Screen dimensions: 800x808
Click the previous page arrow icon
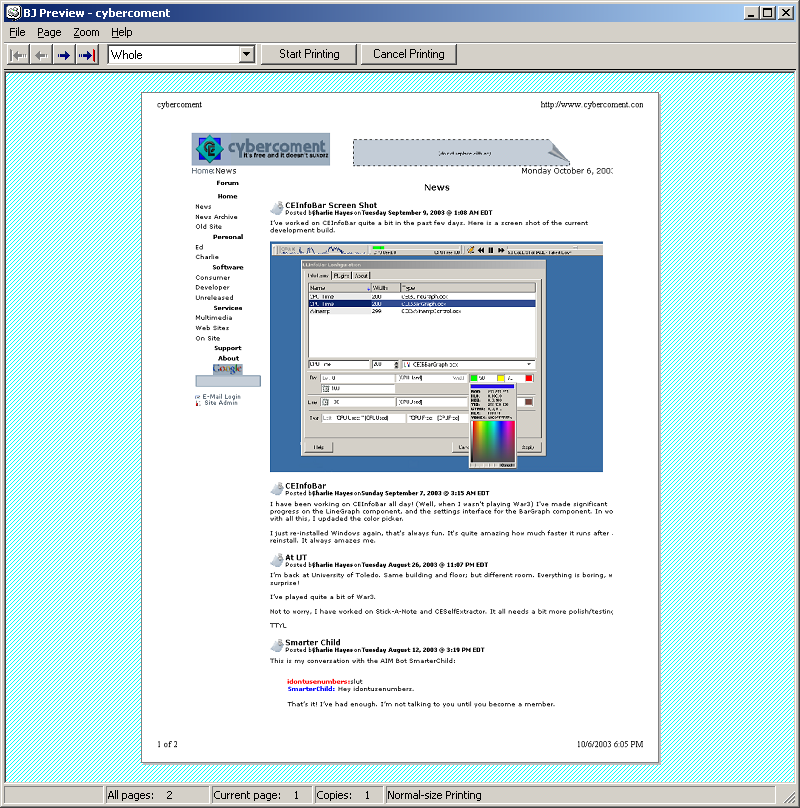(41, 55)
